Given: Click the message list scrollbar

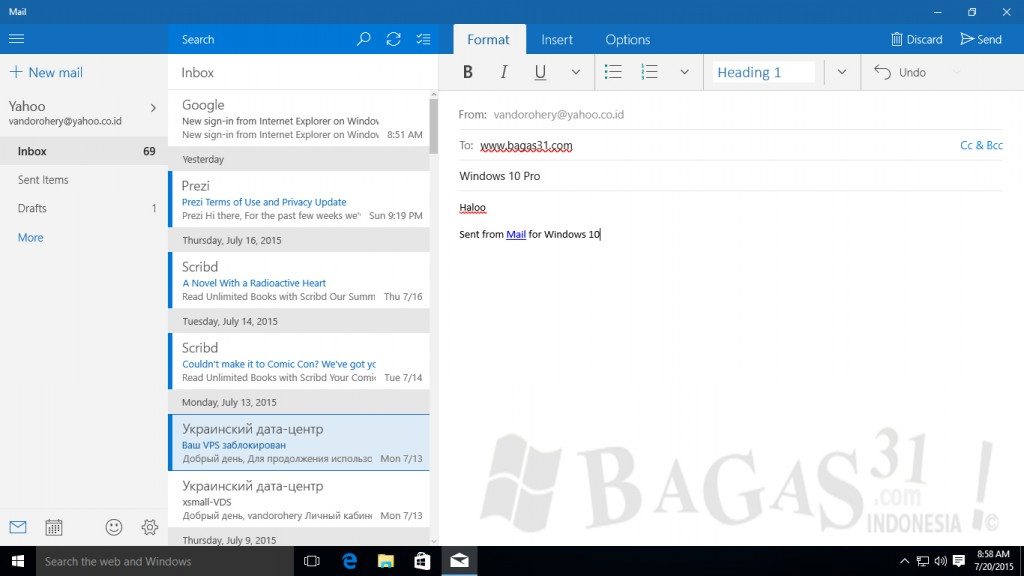Looking at the screenshot, I should pyautogui.click(x=434, y=127).
